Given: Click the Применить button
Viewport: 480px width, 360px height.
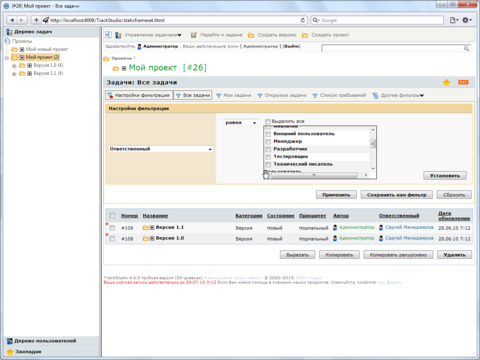Looking at the screenshot, I should [336, 195].
